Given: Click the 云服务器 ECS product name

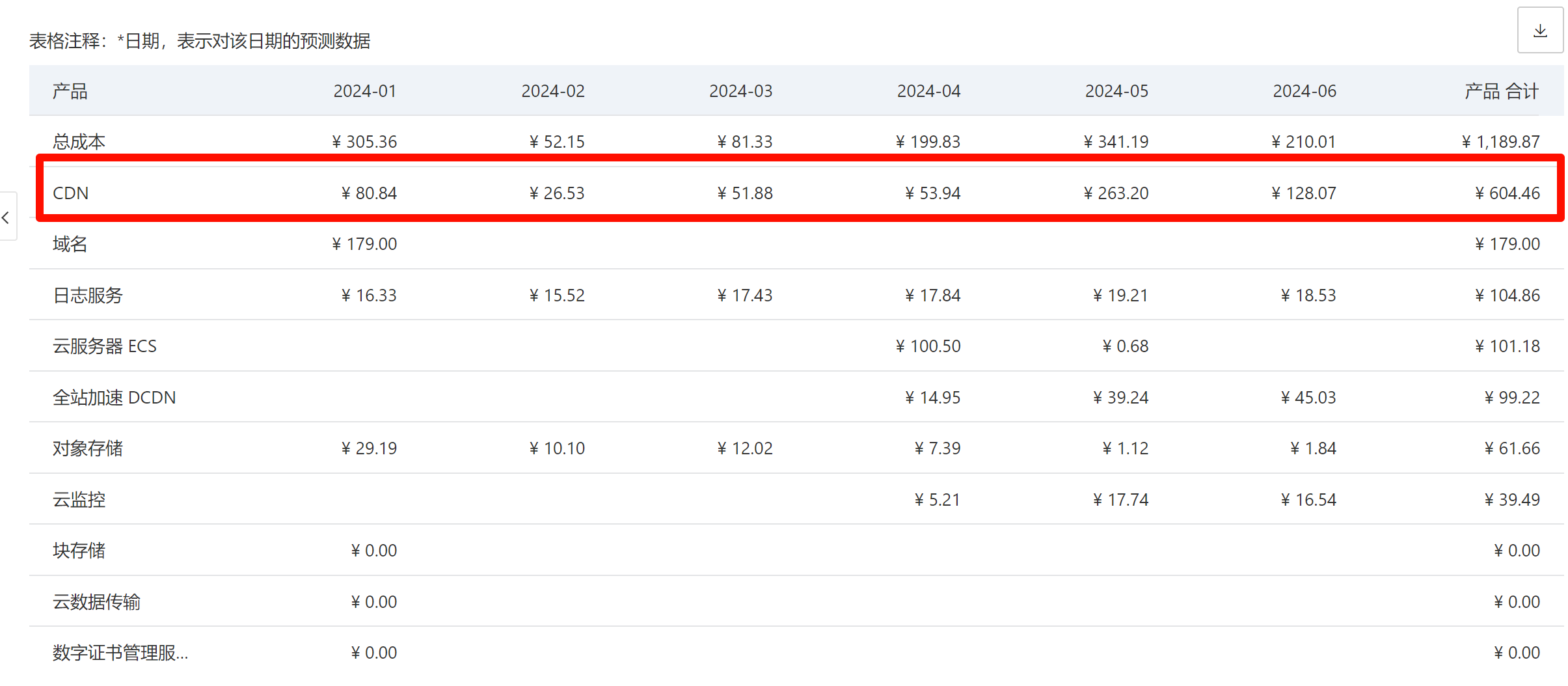Looking at the screenshot, I should (104, 346).
